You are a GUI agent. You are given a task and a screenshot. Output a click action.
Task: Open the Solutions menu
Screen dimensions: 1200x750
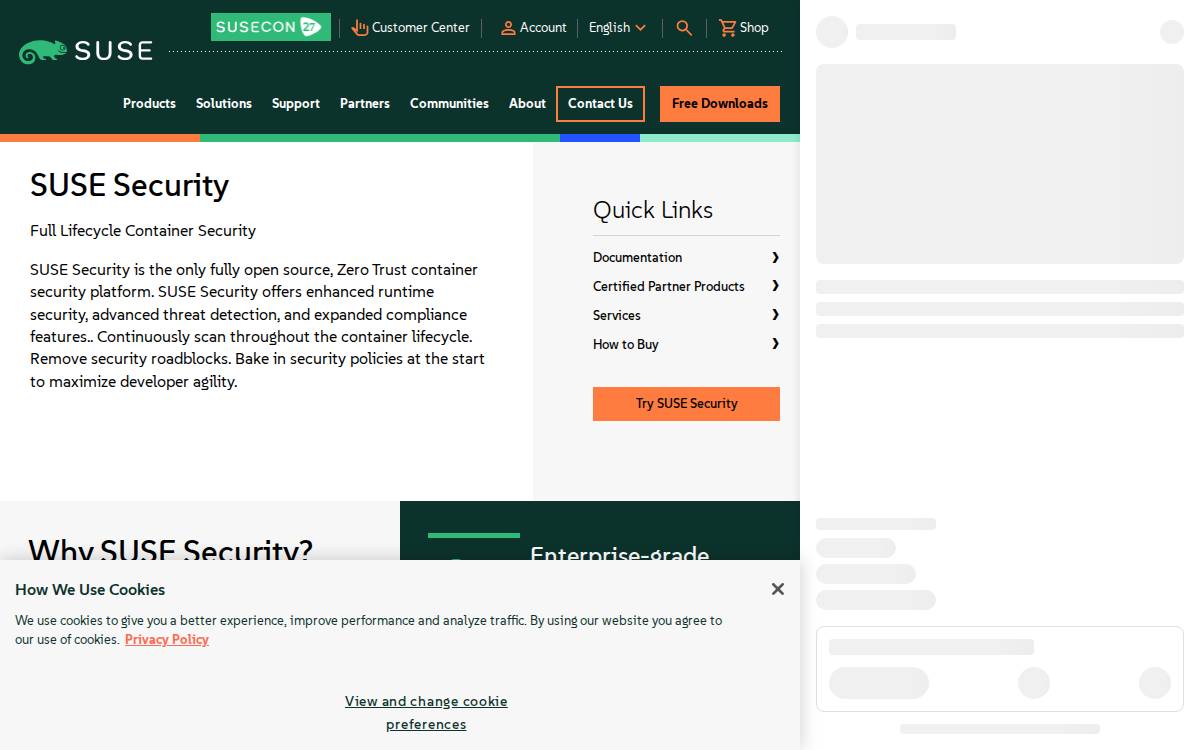click(224, 103)
